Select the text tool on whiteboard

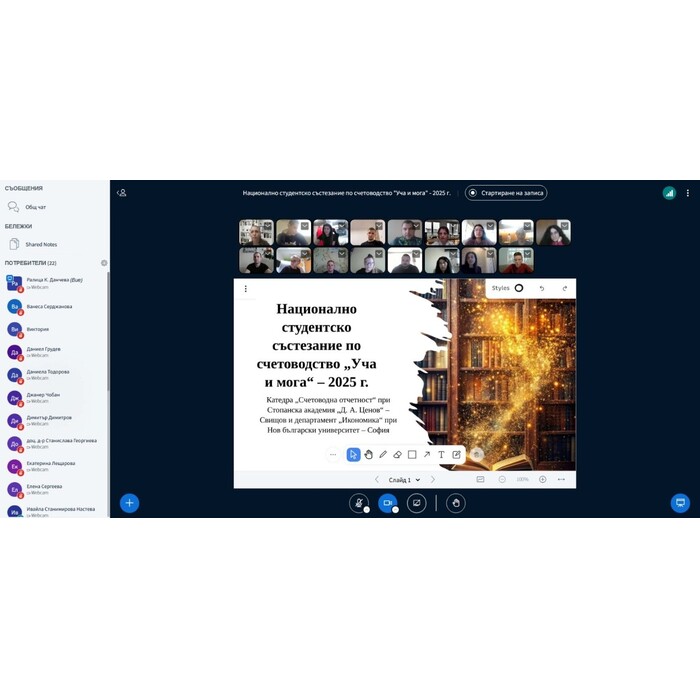tap(441, 455)
